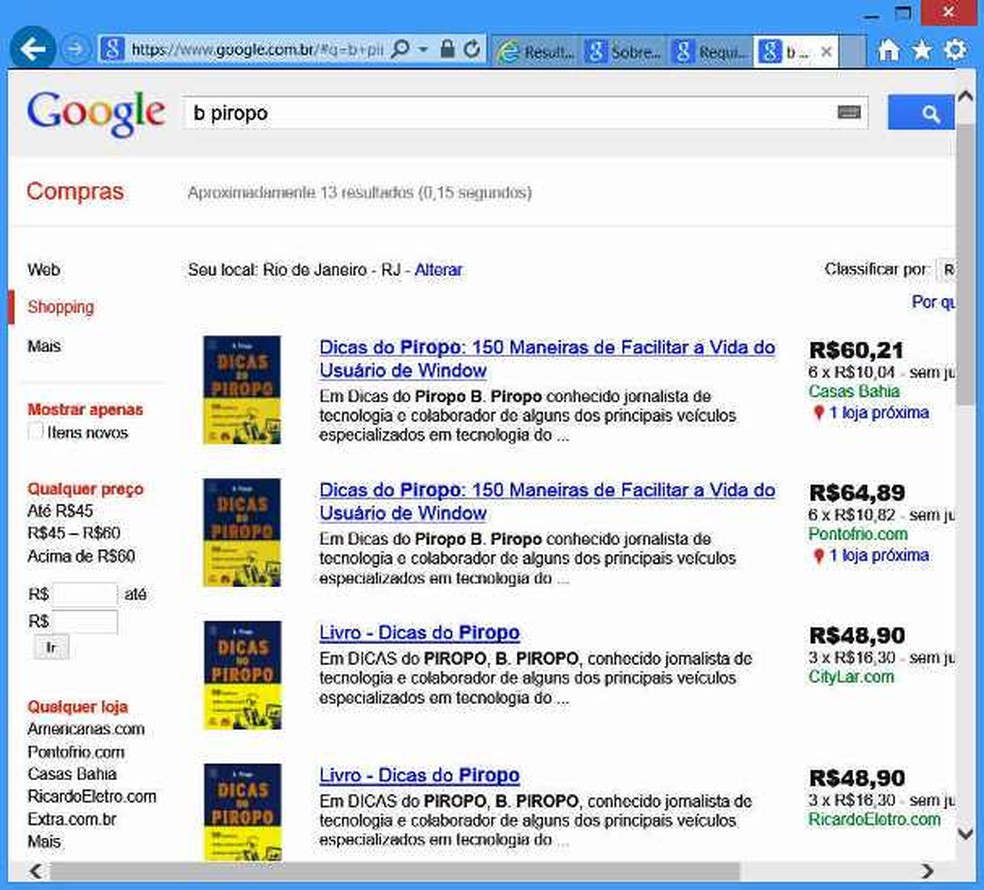Check the Itens novos checkbox
Viewport: 984px width, 890px height.
35,432
